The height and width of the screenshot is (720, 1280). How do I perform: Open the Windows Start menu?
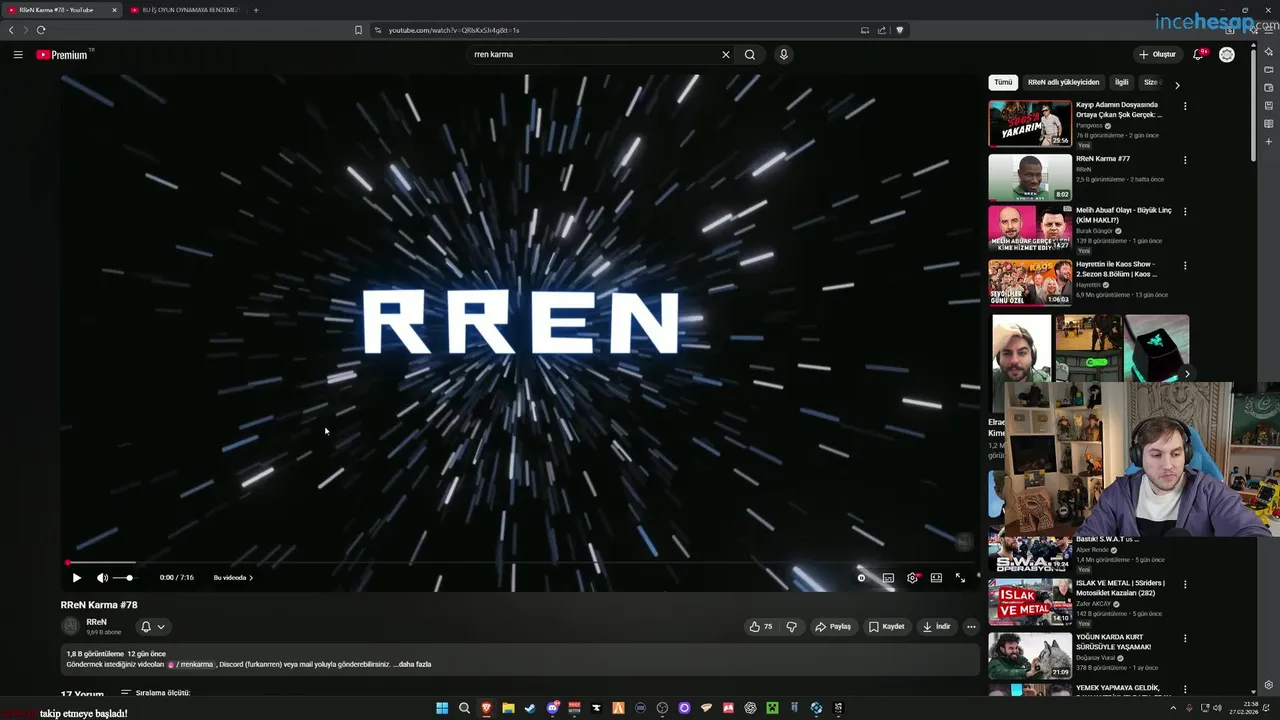click(442, 708)
